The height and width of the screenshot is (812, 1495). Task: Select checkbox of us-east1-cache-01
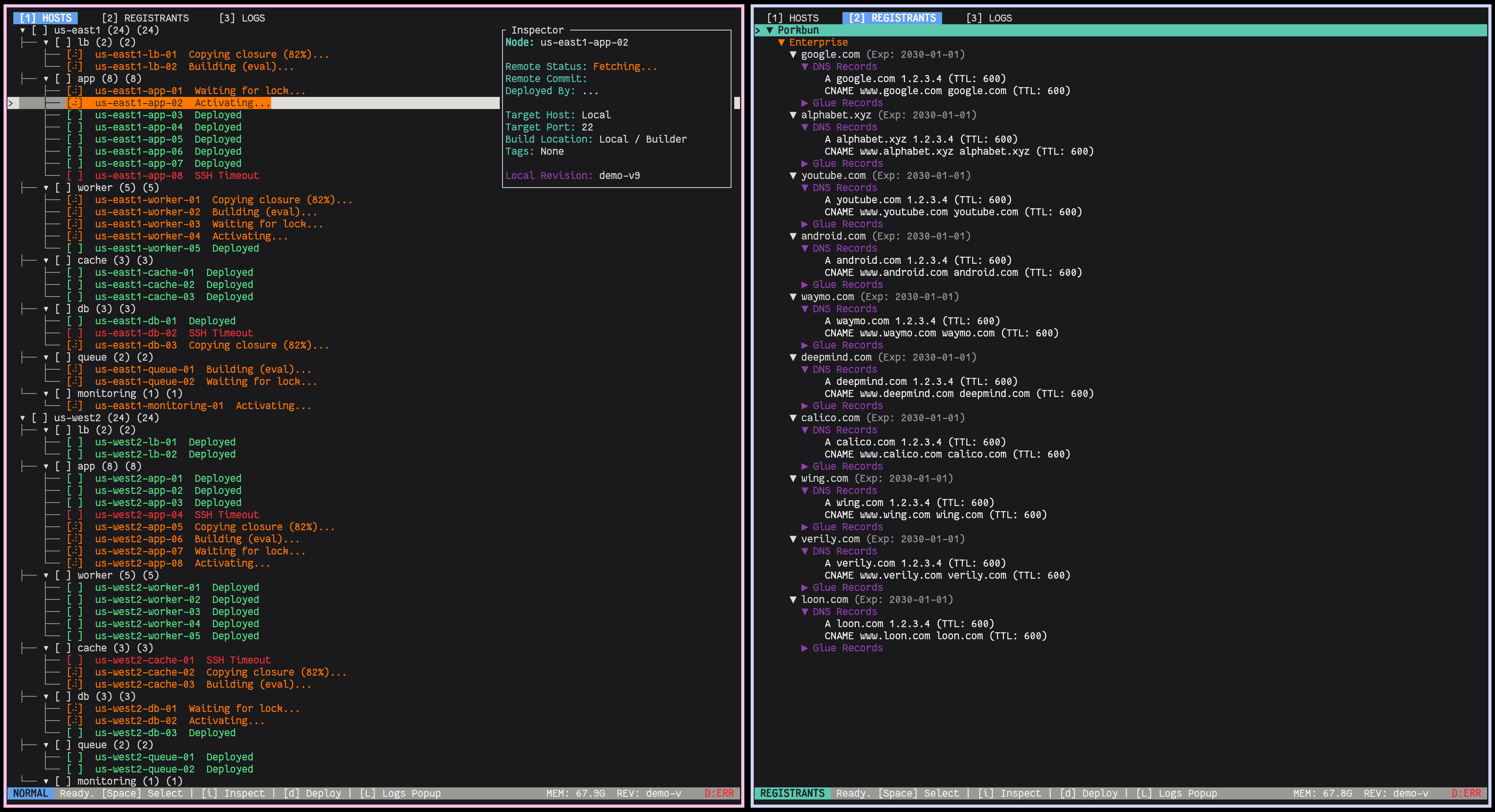(74, 272)
